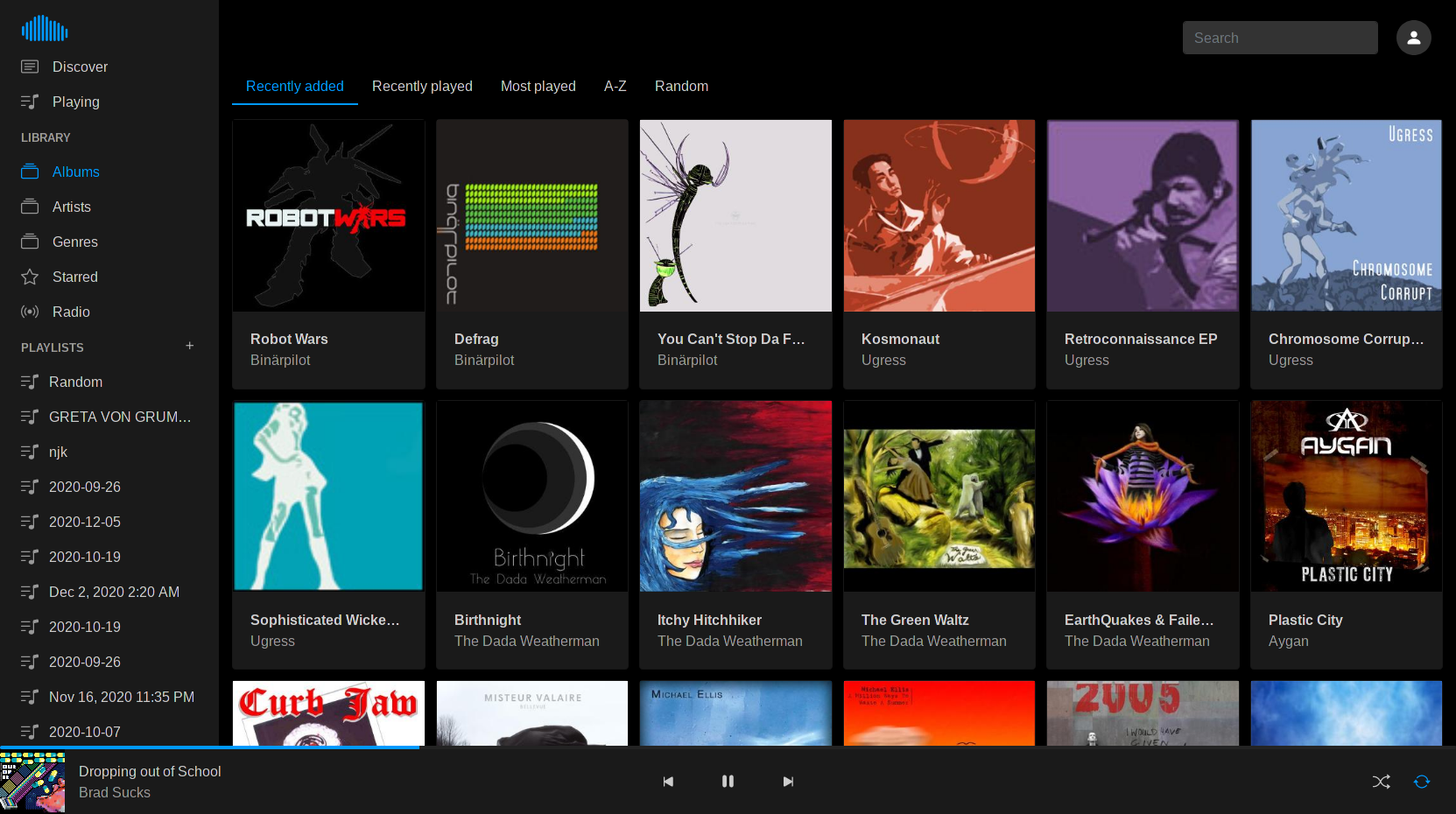
Task: Open Itchy Hitchhiker album cover
Action: (x=735, y=496)
